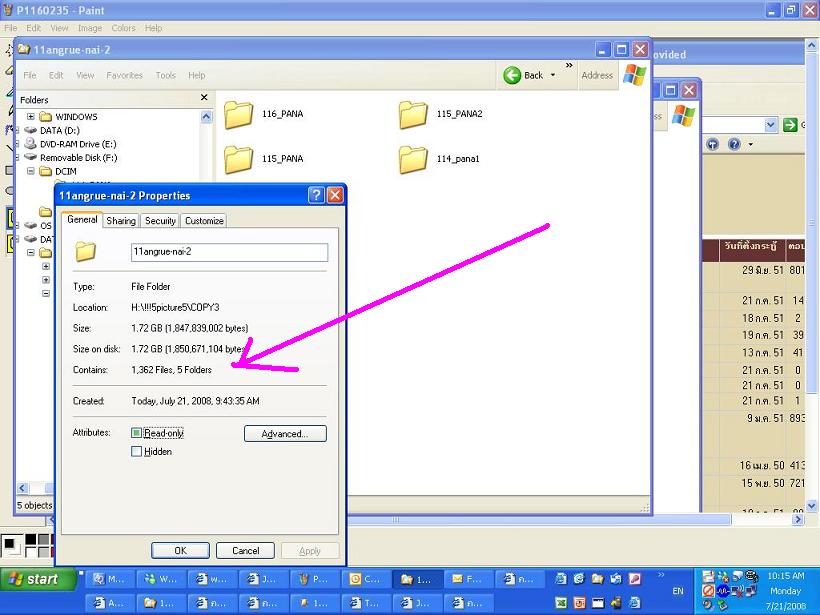The height and width of the screenshot is (615, 820).
Task: Open the 116_PANA folder
Action: click(239, 115)
